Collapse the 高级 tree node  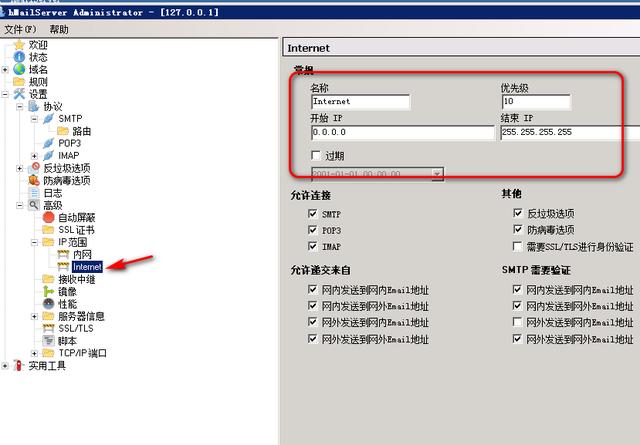[20, 205]
